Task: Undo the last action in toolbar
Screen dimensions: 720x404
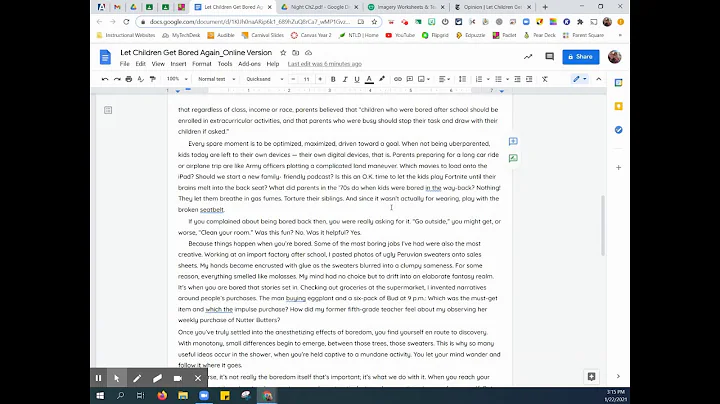Action: coord(105,79)
